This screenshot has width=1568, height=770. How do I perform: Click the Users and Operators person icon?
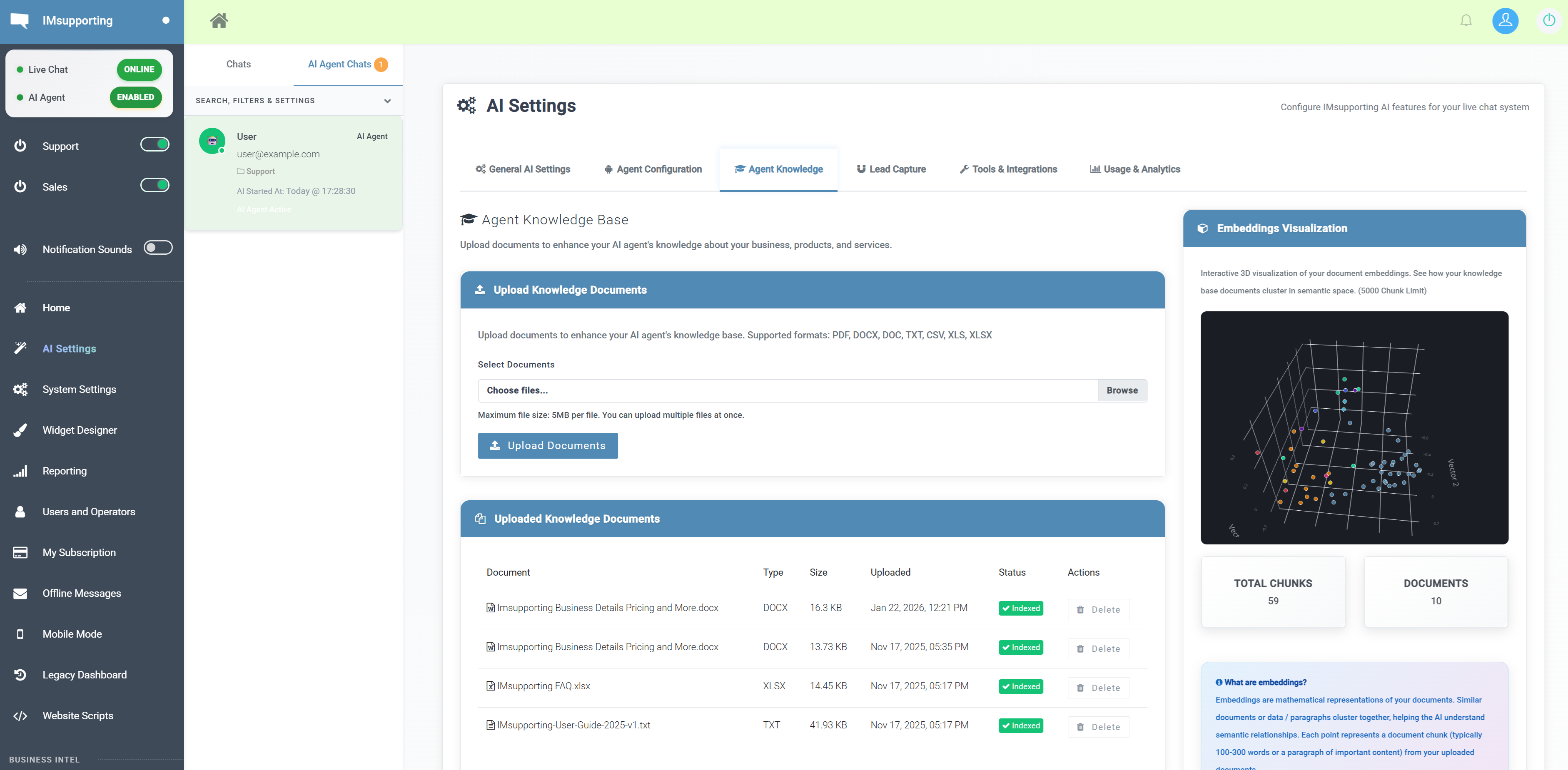pos(20,512)
